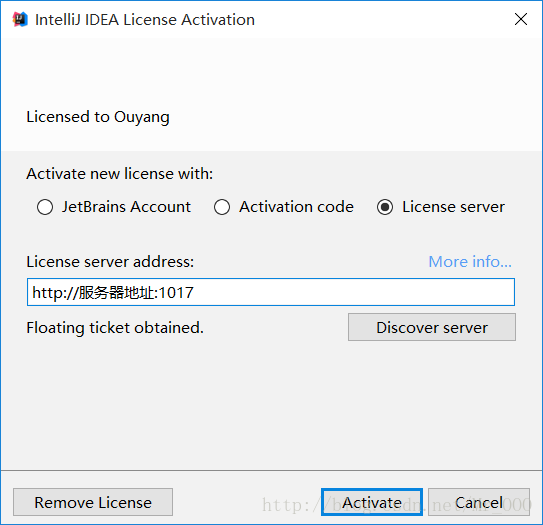The width and height of the screenshot is (543, 525).
Task: Click the Activation code option label
Action: pos(296,207)
